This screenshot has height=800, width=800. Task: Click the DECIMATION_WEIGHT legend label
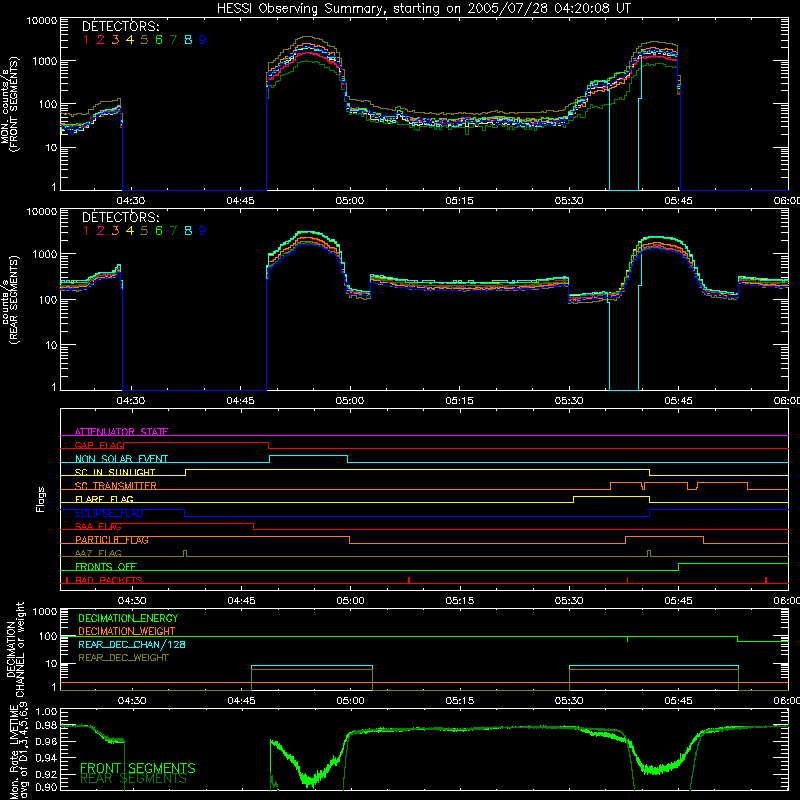(127, 631)
